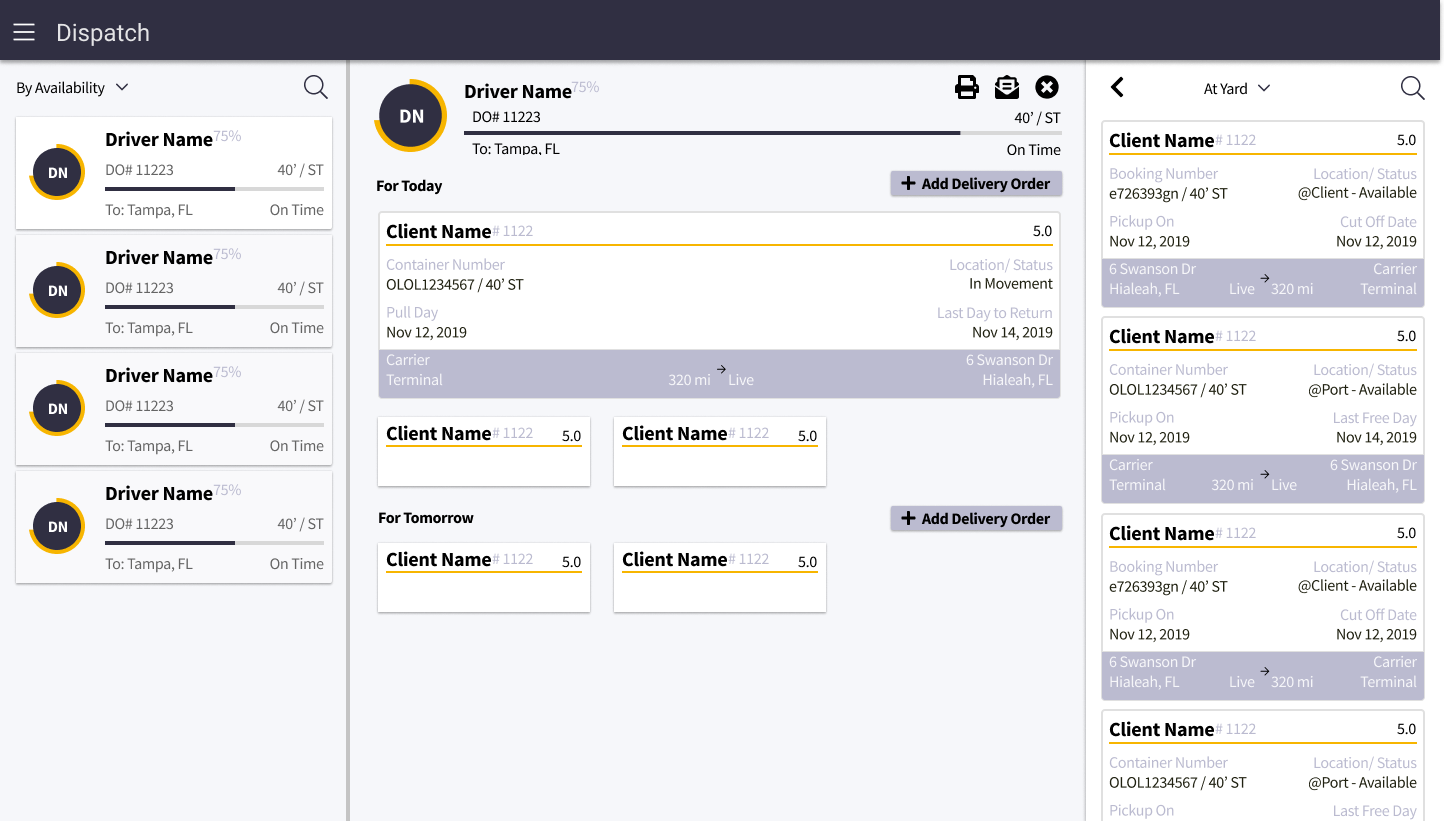
Task: Close the driver detail panel with the X icon
Action: [1047, 87]
